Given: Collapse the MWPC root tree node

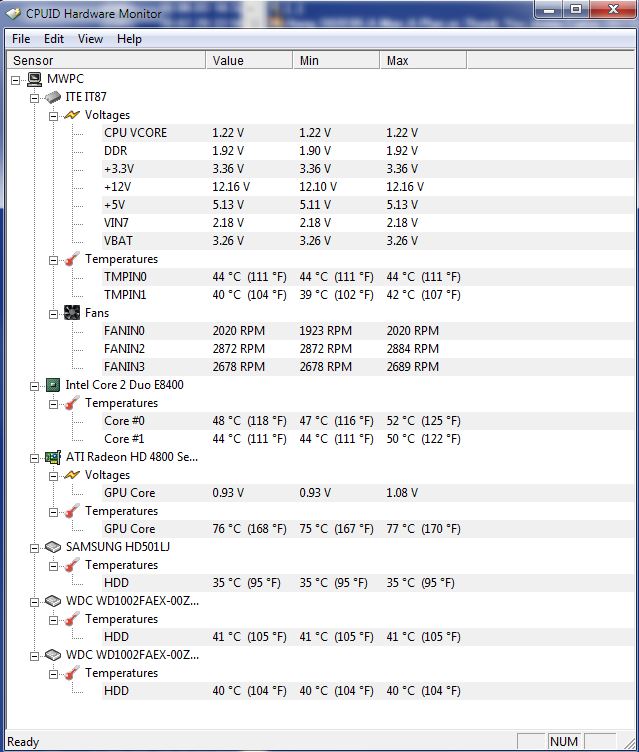Looking at the screenshot, I should click(16, 79).
